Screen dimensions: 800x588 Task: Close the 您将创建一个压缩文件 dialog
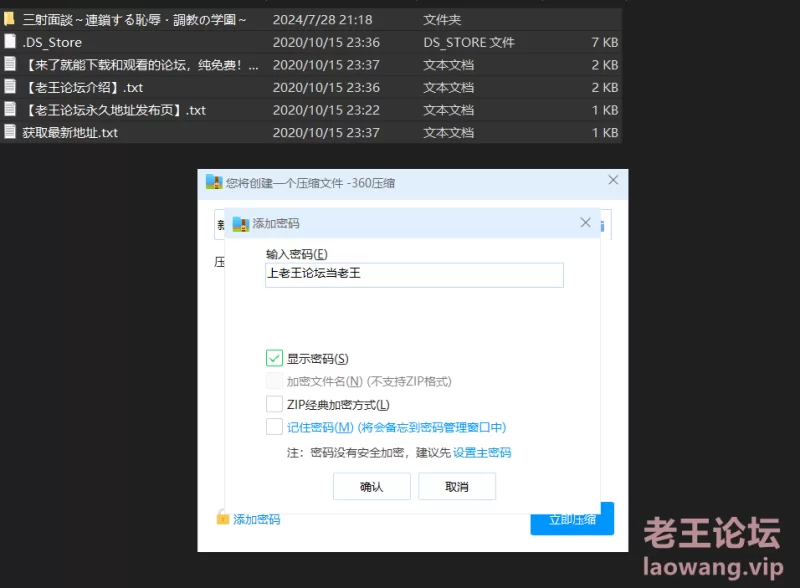click(613, 180)
